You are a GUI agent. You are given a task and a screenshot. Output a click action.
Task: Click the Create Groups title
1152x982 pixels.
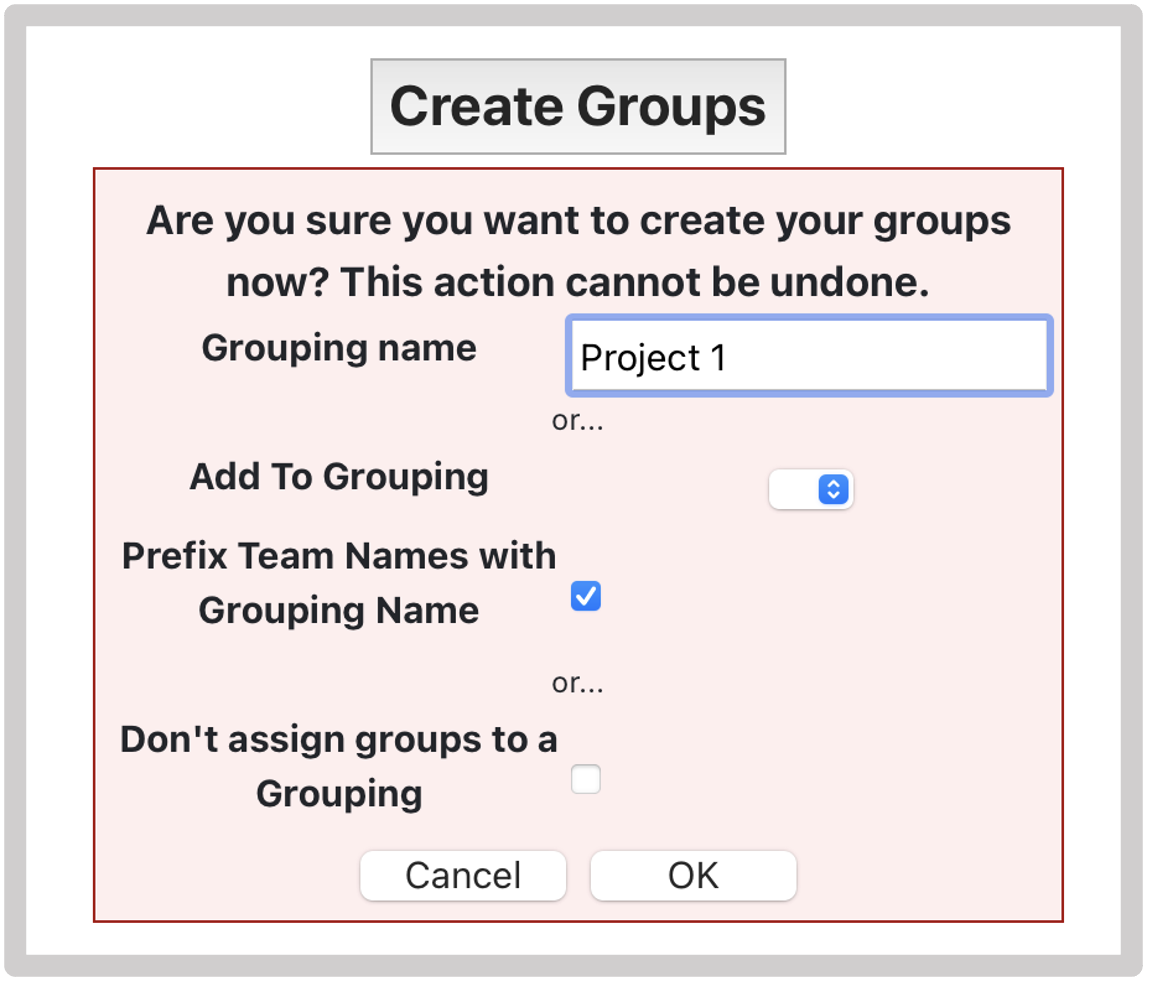click(576, 105)
